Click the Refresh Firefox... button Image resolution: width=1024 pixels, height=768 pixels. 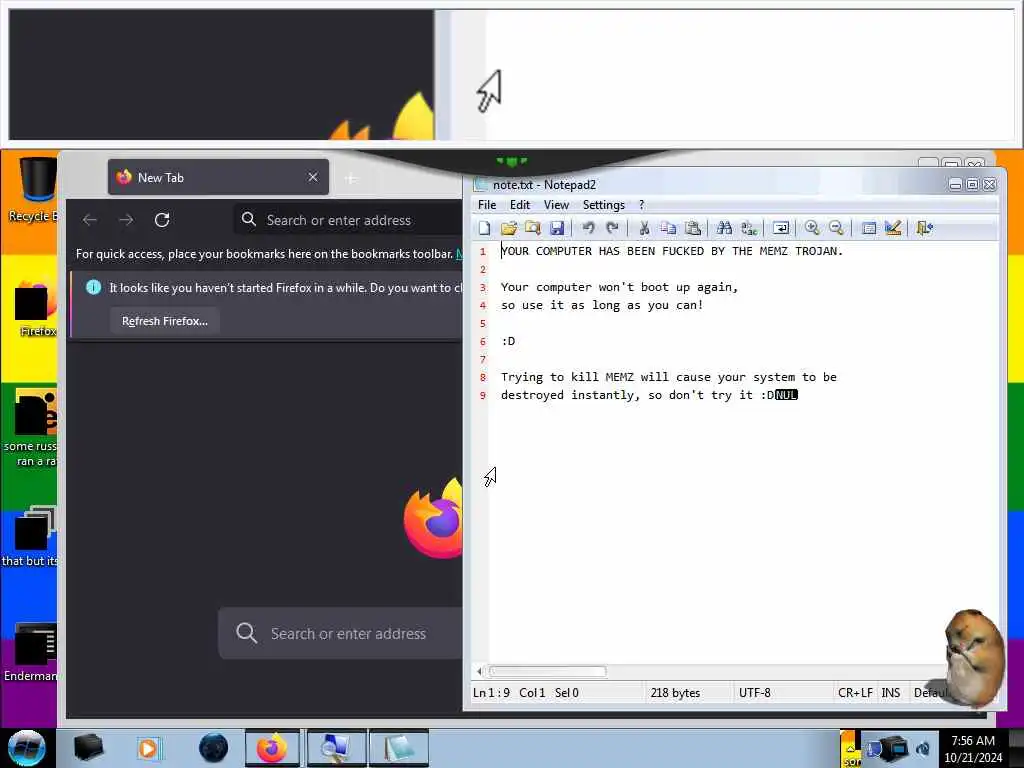165,321
